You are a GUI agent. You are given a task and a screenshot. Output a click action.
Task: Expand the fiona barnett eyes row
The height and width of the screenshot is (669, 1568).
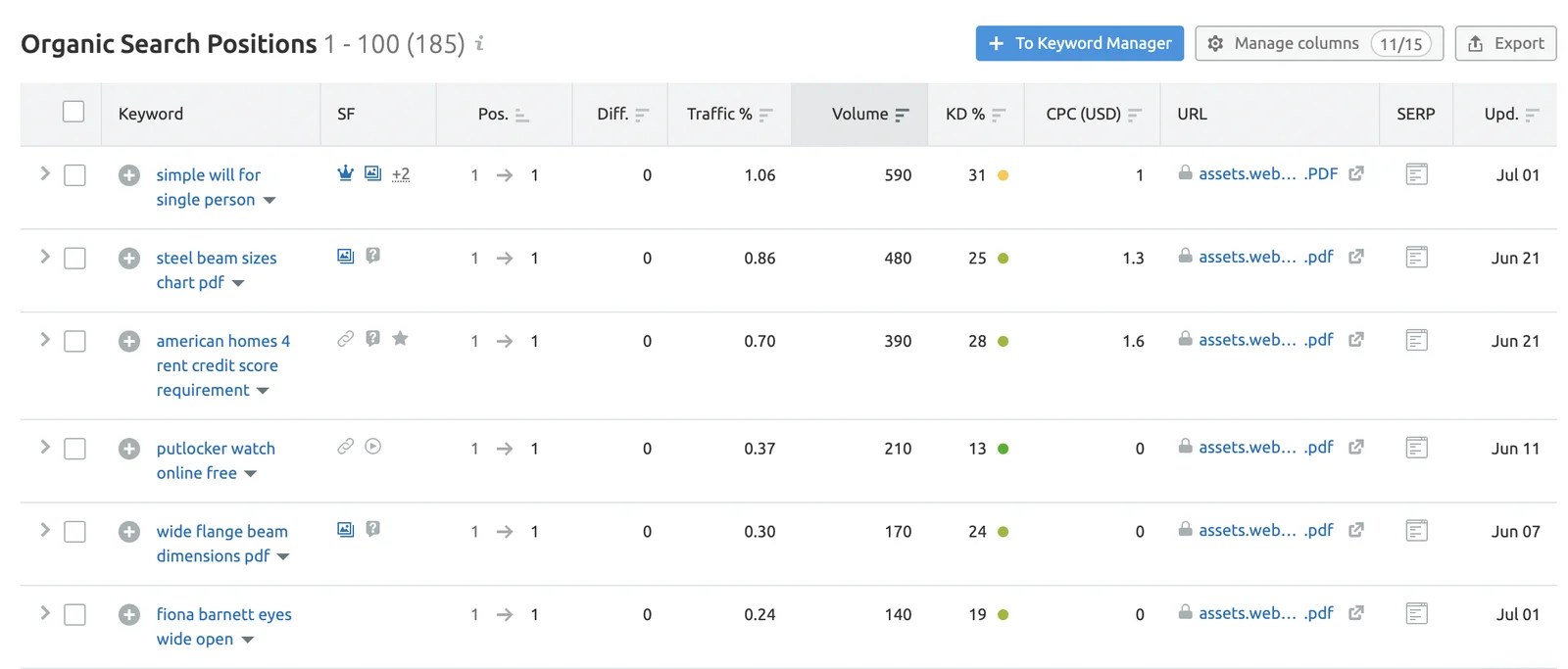pyautogui.click(x=45, y=612)
